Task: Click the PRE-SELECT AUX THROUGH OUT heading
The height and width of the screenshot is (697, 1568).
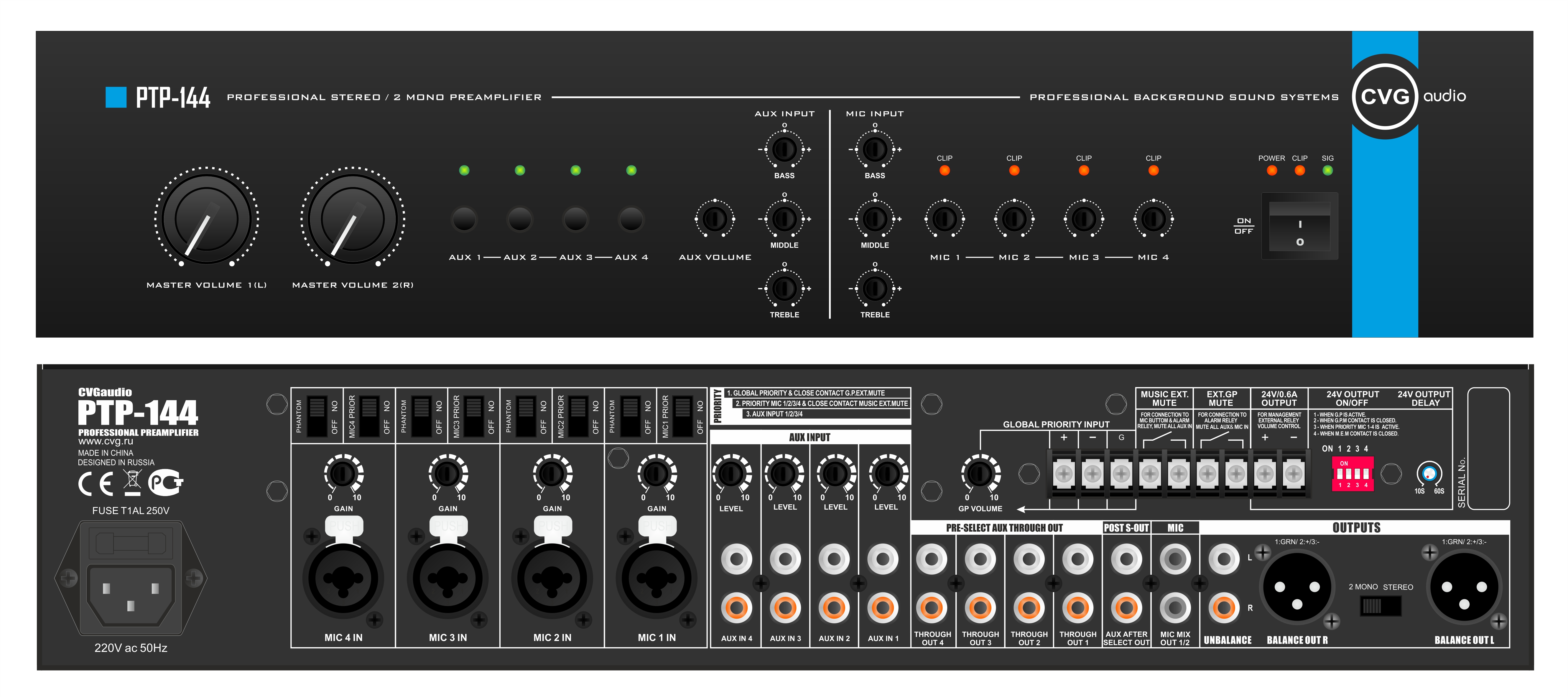Action: click(x=1004, y=528)
